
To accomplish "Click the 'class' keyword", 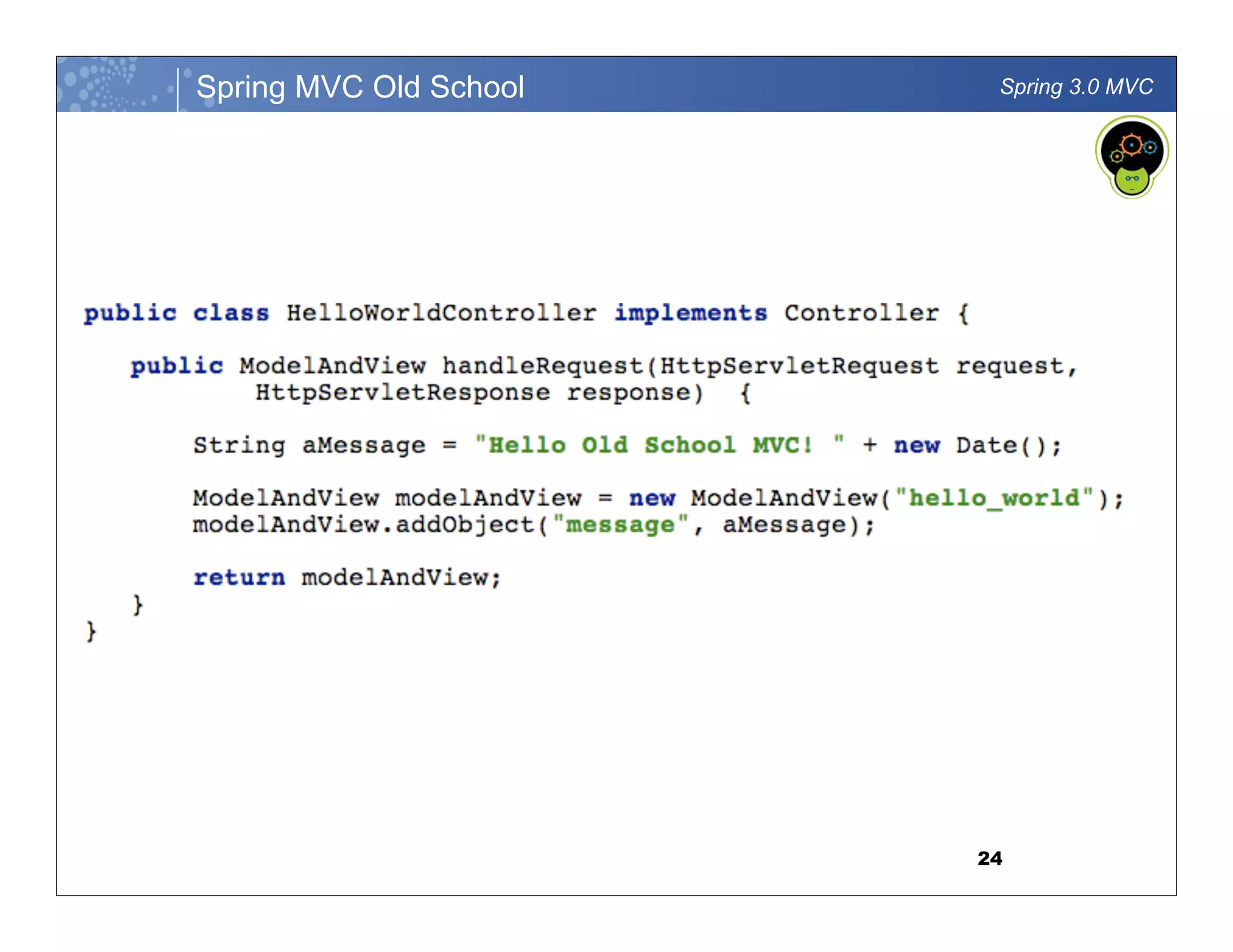I will pos(231,314).
